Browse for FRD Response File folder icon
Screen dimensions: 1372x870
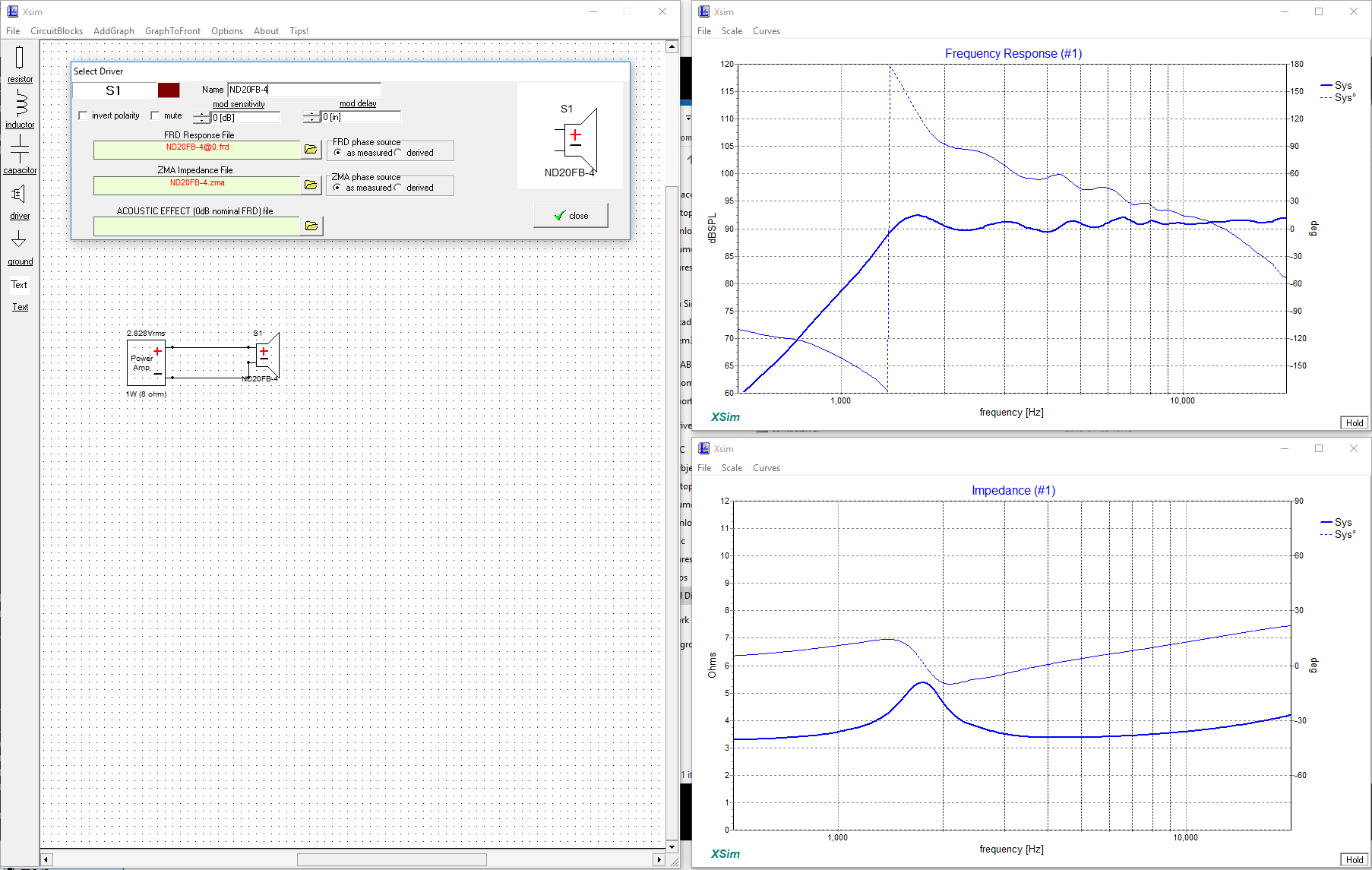(x=311, y=149)
